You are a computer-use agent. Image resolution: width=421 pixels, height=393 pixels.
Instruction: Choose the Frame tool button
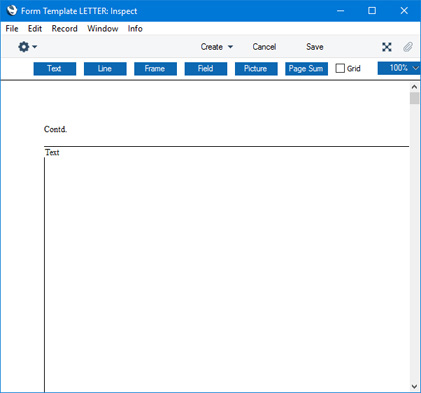pos(155,69)
